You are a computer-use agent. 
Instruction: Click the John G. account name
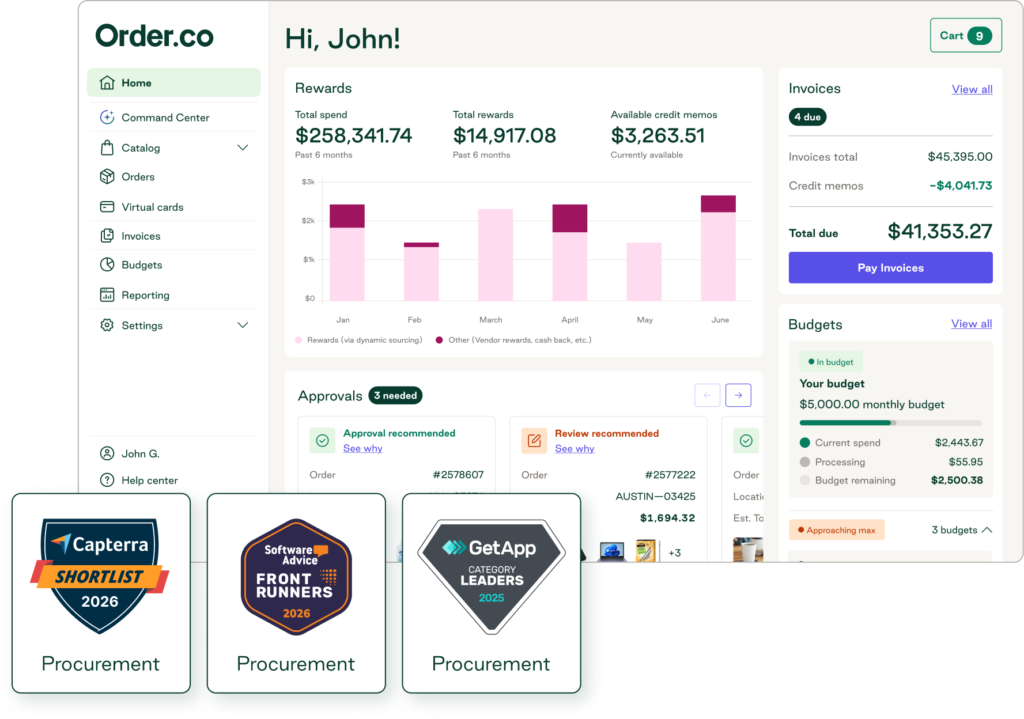(140, 453)
